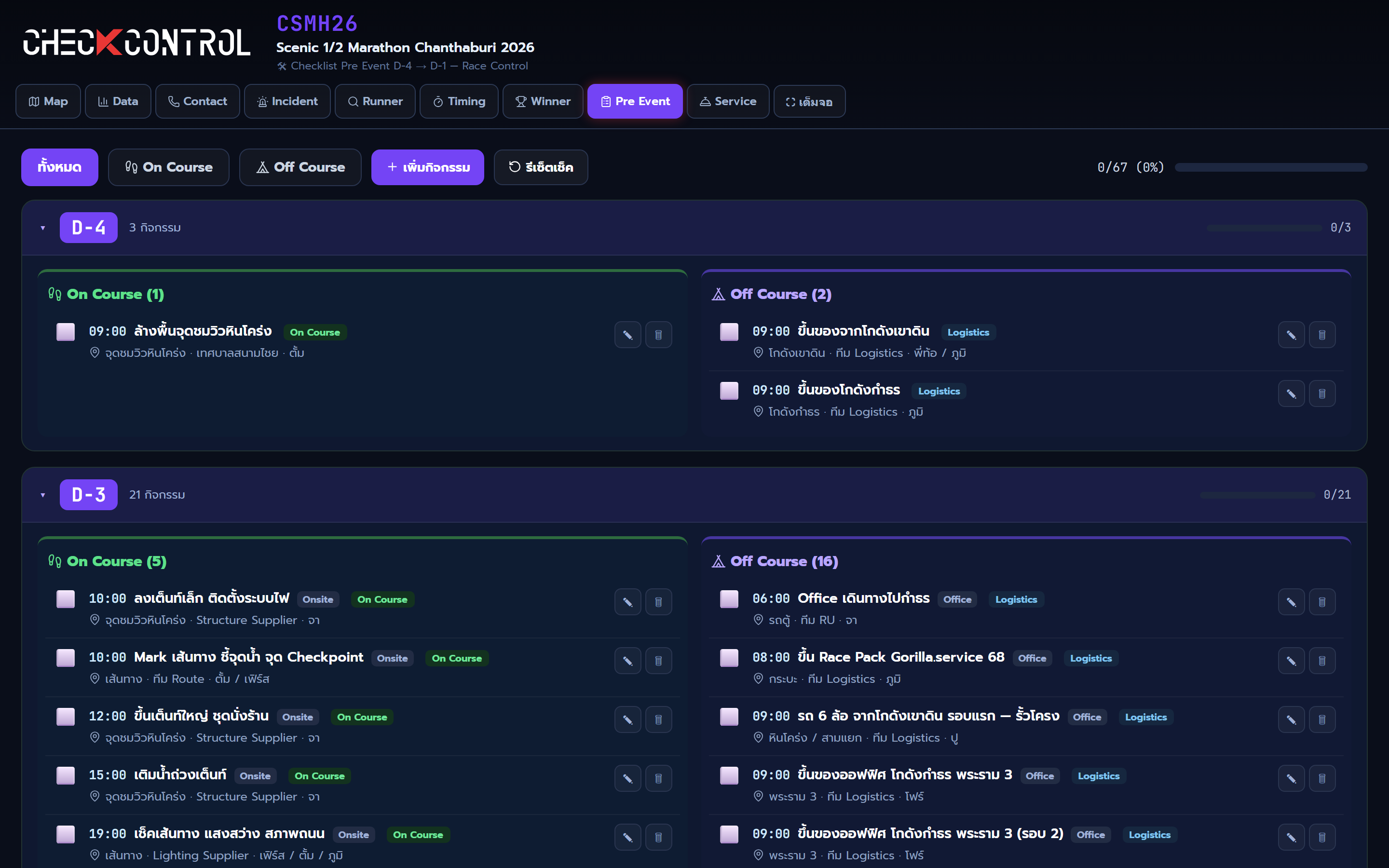Open the Contact tab
The image size is (1389, 868).
pos(197,102)
